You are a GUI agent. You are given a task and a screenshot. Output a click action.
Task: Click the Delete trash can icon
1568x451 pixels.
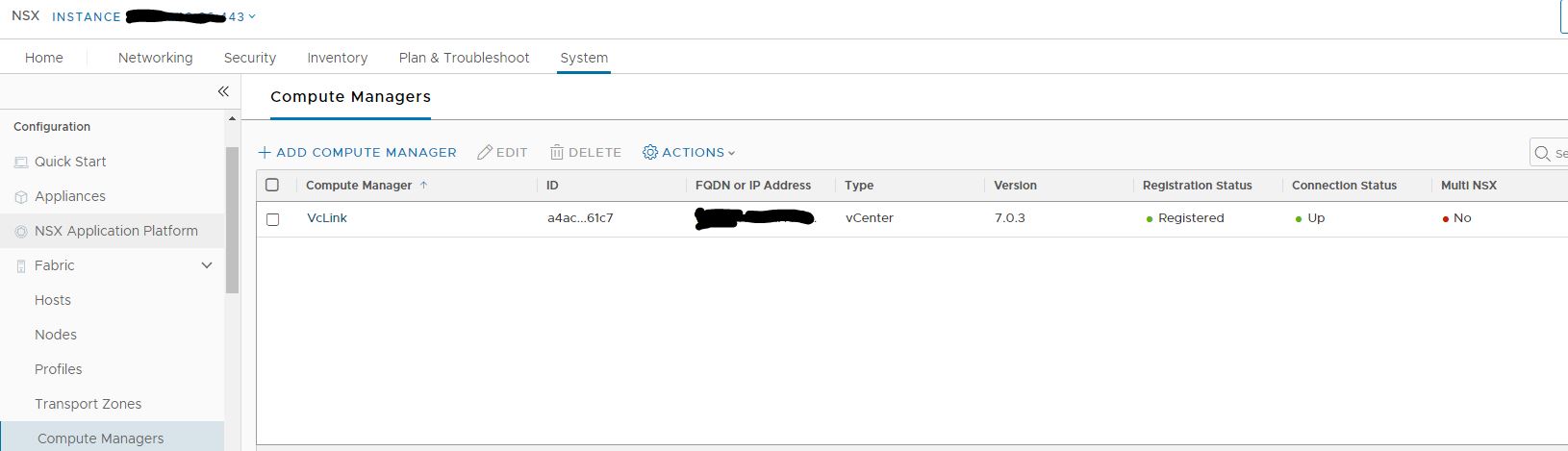coord(557,153)
